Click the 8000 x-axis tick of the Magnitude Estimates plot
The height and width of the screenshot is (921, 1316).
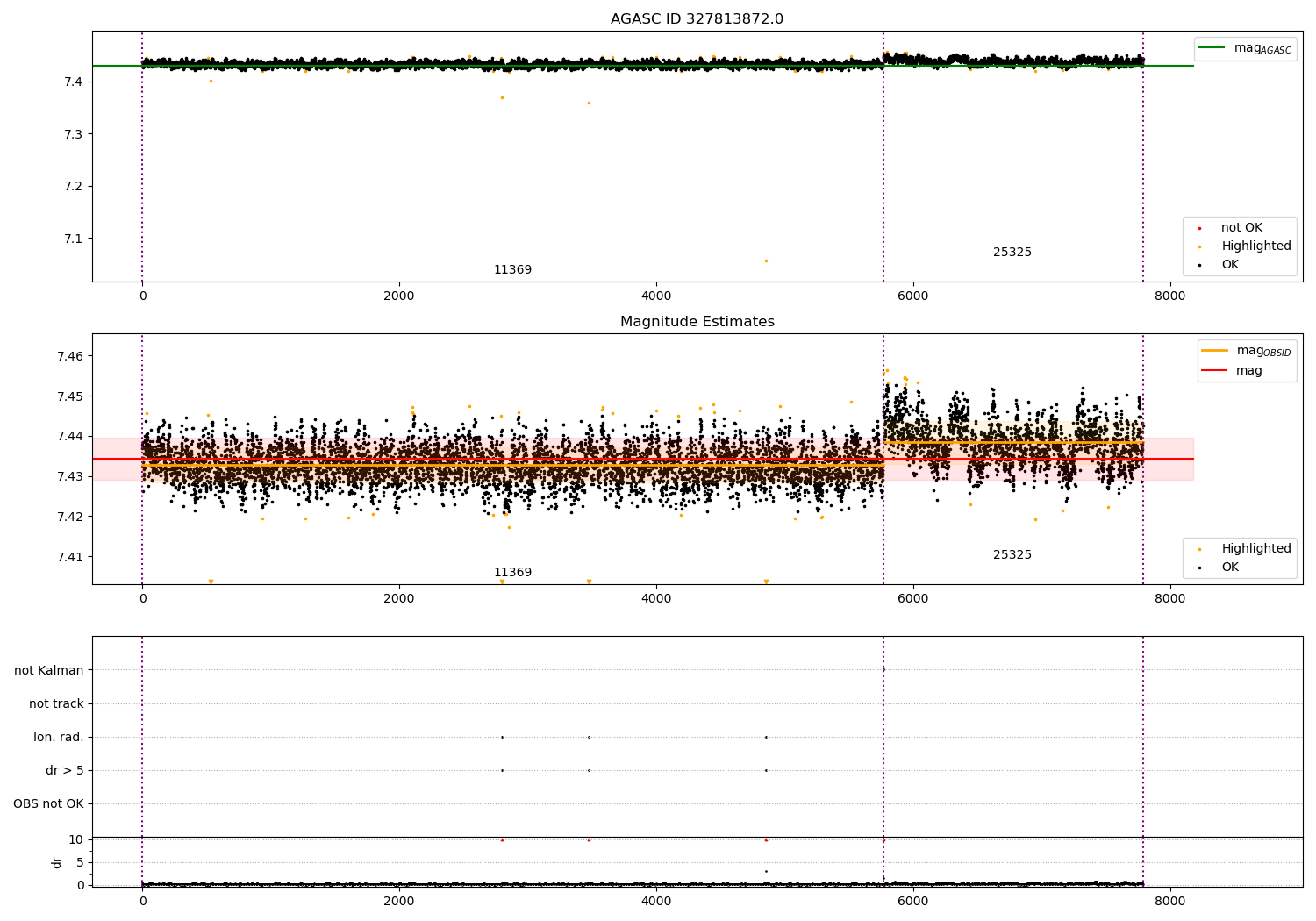click(x=1169, y=599)
